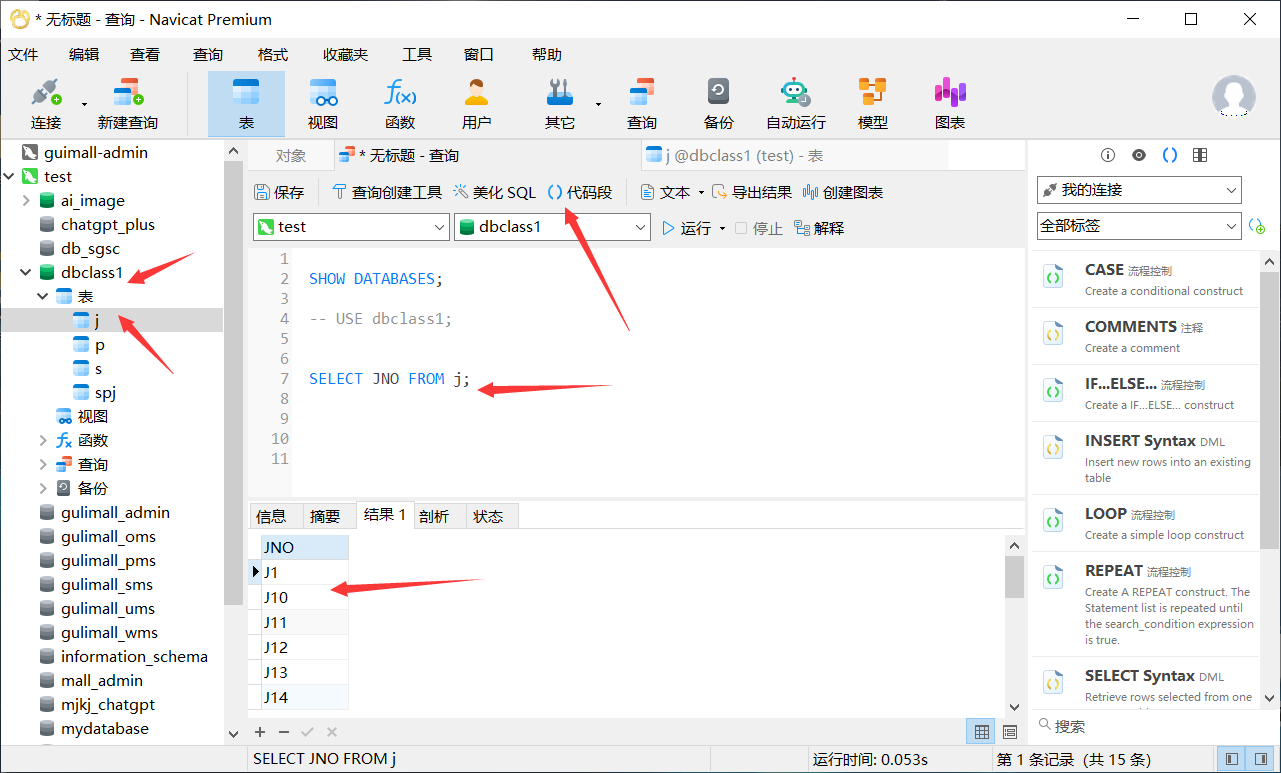Toggle the eye preview icon in right panel
The height and width of the screenshot is (773, 1281).
pyautogui.click(x=1138, y=155)
